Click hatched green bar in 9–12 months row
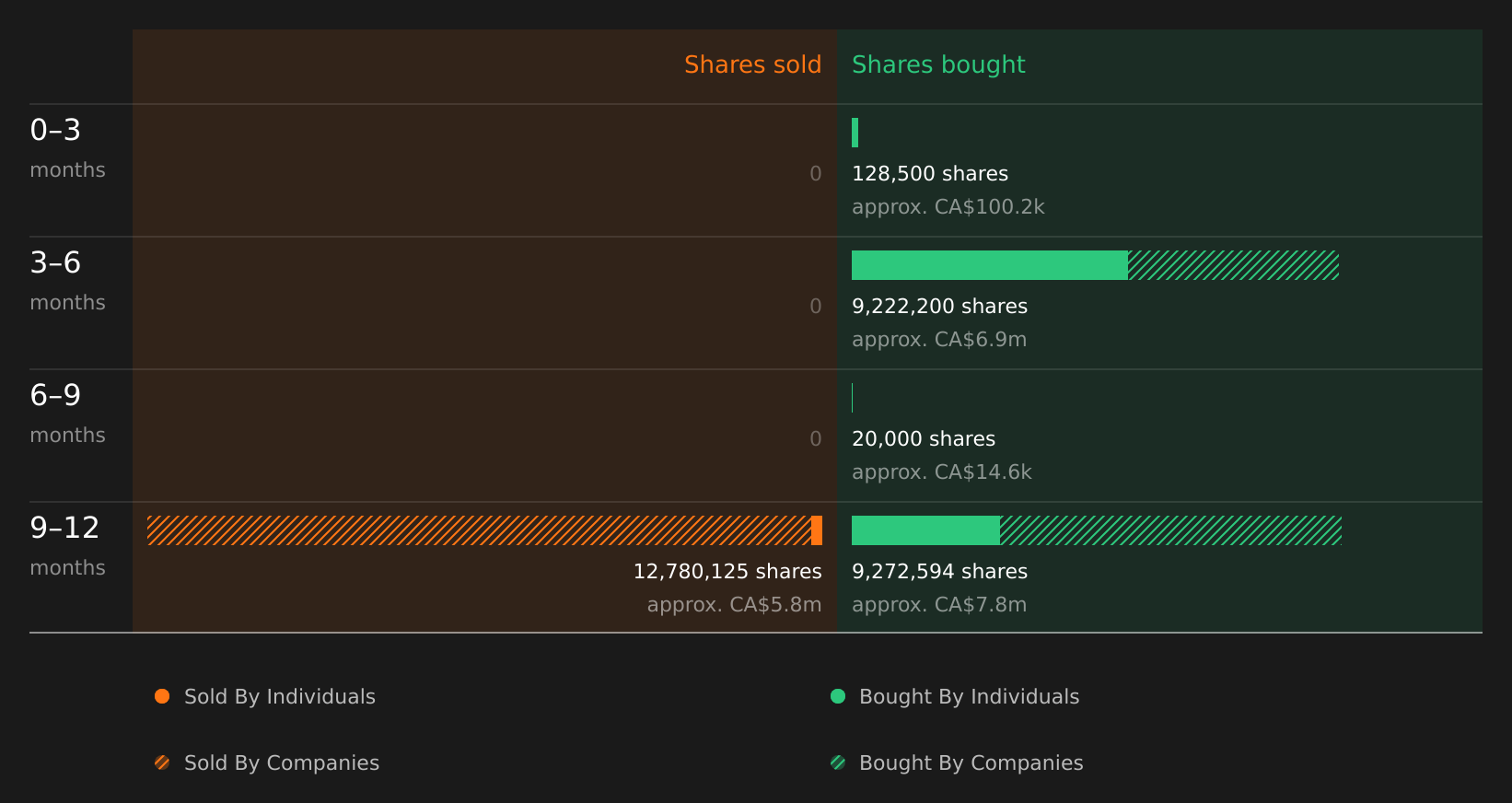The image size is (1512, 803). (x=1170, y=530)
